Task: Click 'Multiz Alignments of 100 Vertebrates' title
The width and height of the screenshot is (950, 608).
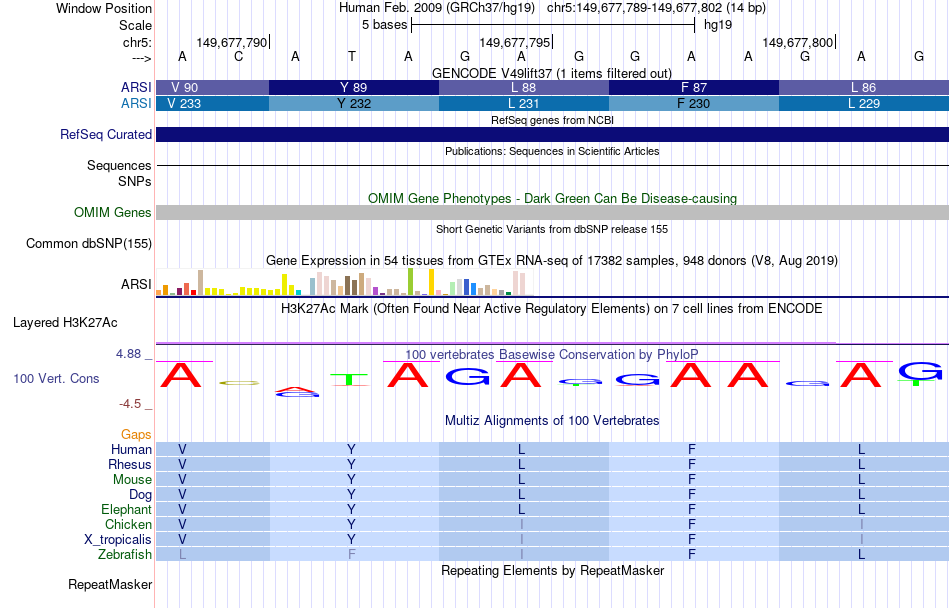Action: click(552, 420)
